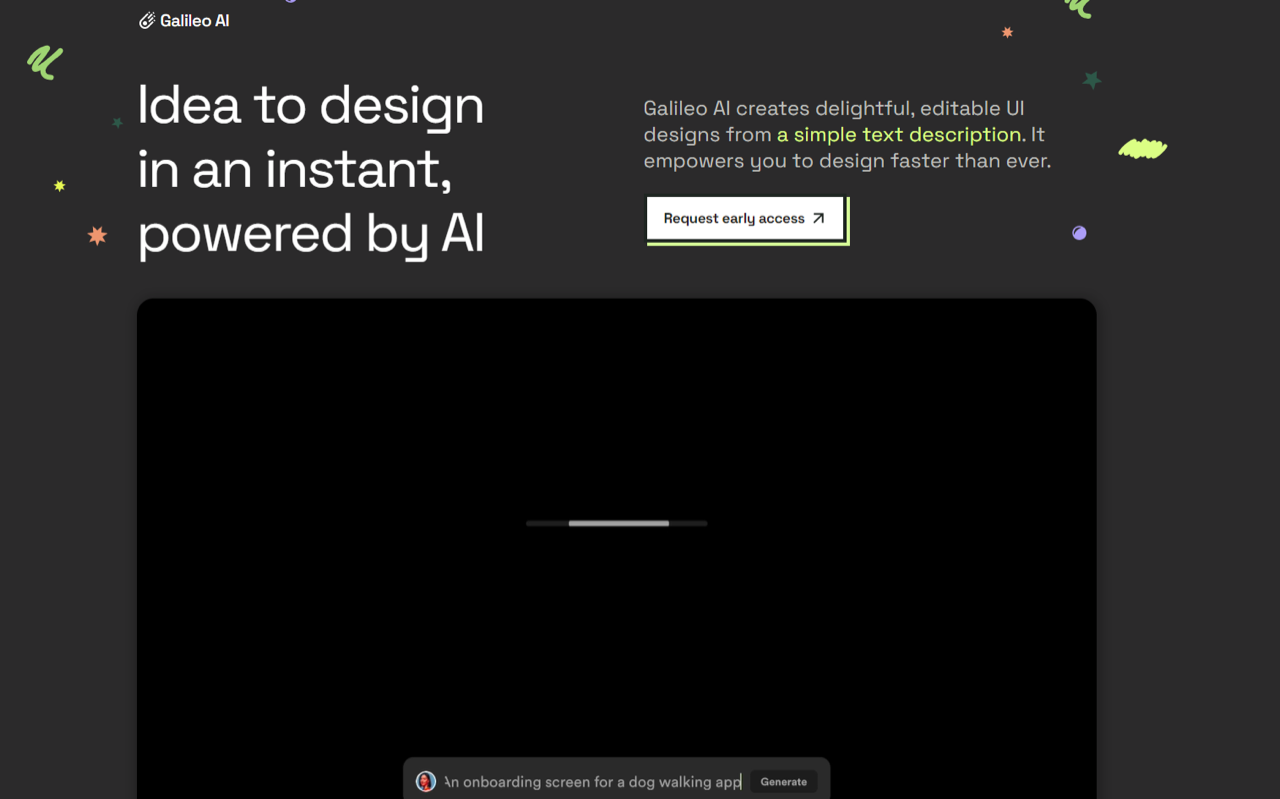Click the small yellow star decoration
The image size is (1280, 799).
[59, 186]
